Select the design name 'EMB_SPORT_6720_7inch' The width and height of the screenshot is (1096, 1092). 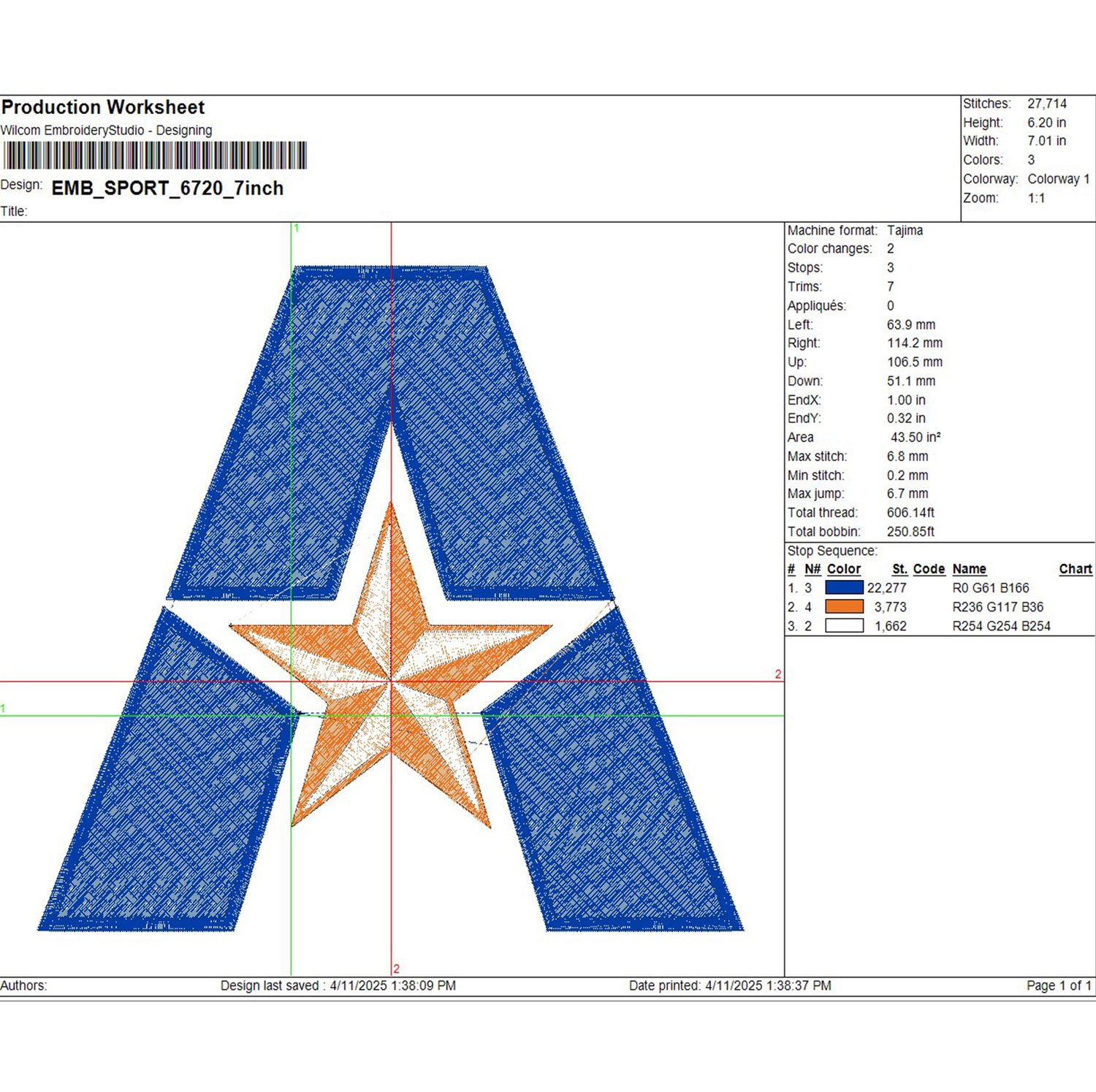[x=167, y=188]
